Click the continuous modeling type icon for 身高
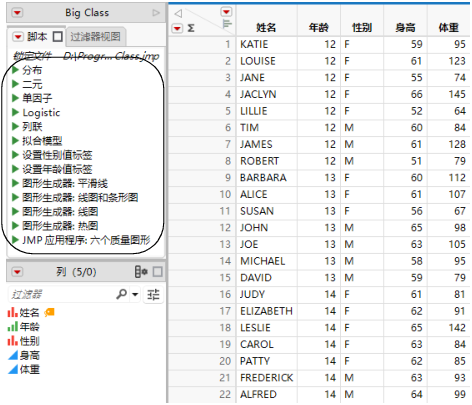The width and height of the screenshot is (472, 405). click(13, 355)
